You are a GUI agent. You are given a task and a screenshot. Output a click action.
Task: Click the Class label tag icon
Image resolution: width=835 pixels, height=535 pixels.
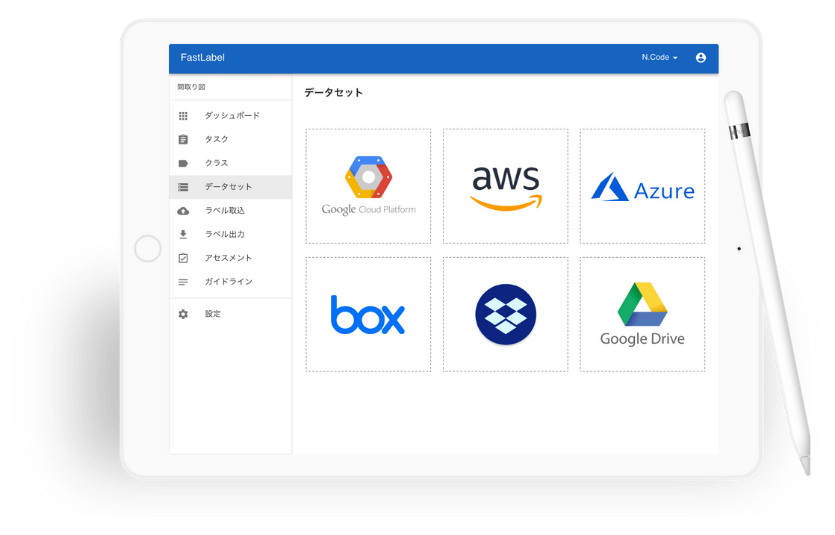[x=183, y=163]
